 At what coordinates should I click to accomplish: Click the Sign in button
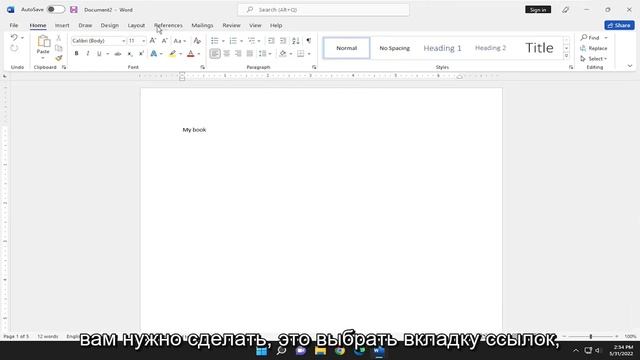point(538,9)
